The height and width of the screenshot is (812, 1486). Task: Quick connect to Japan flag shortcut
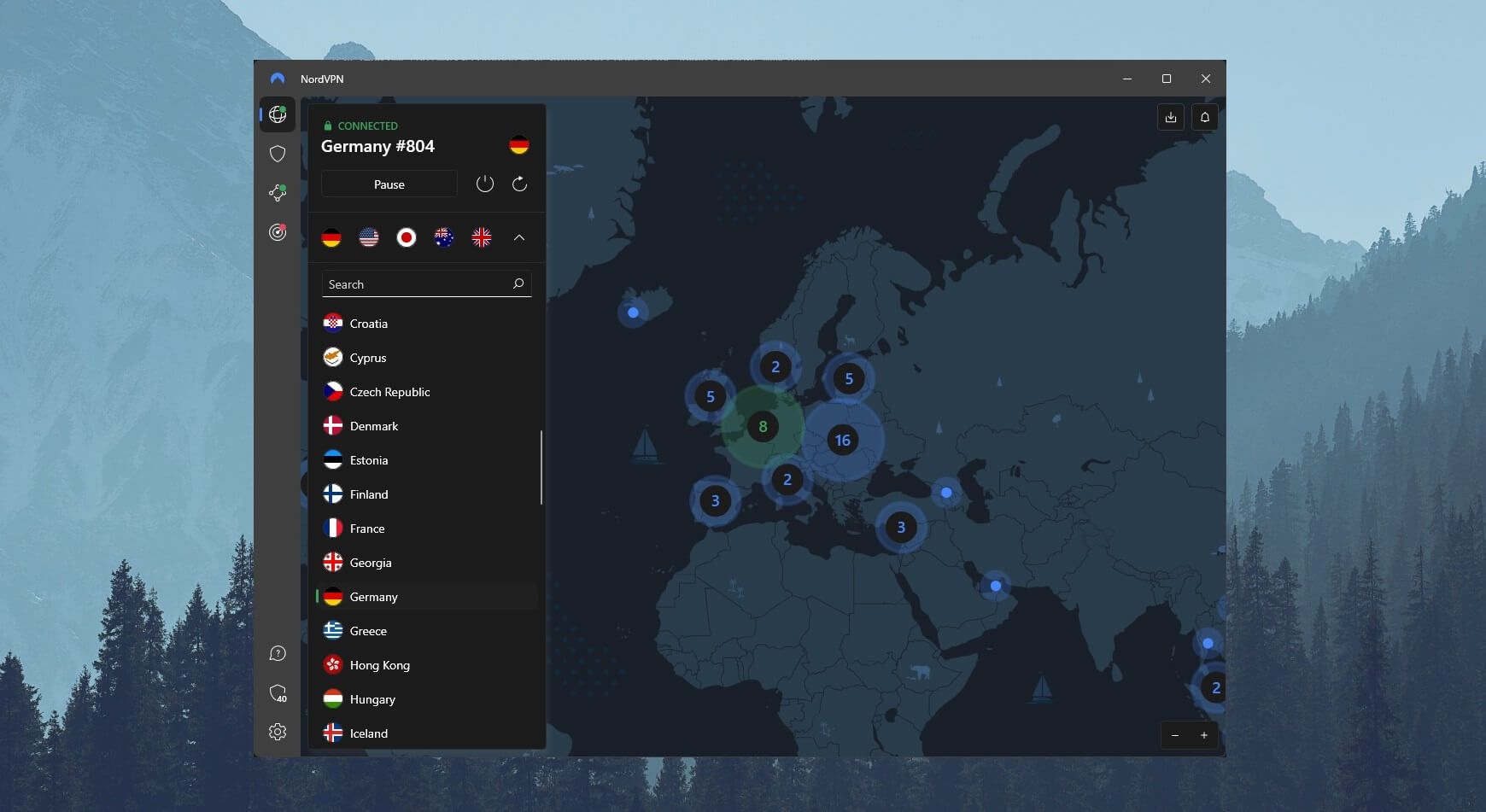(407, 237)
